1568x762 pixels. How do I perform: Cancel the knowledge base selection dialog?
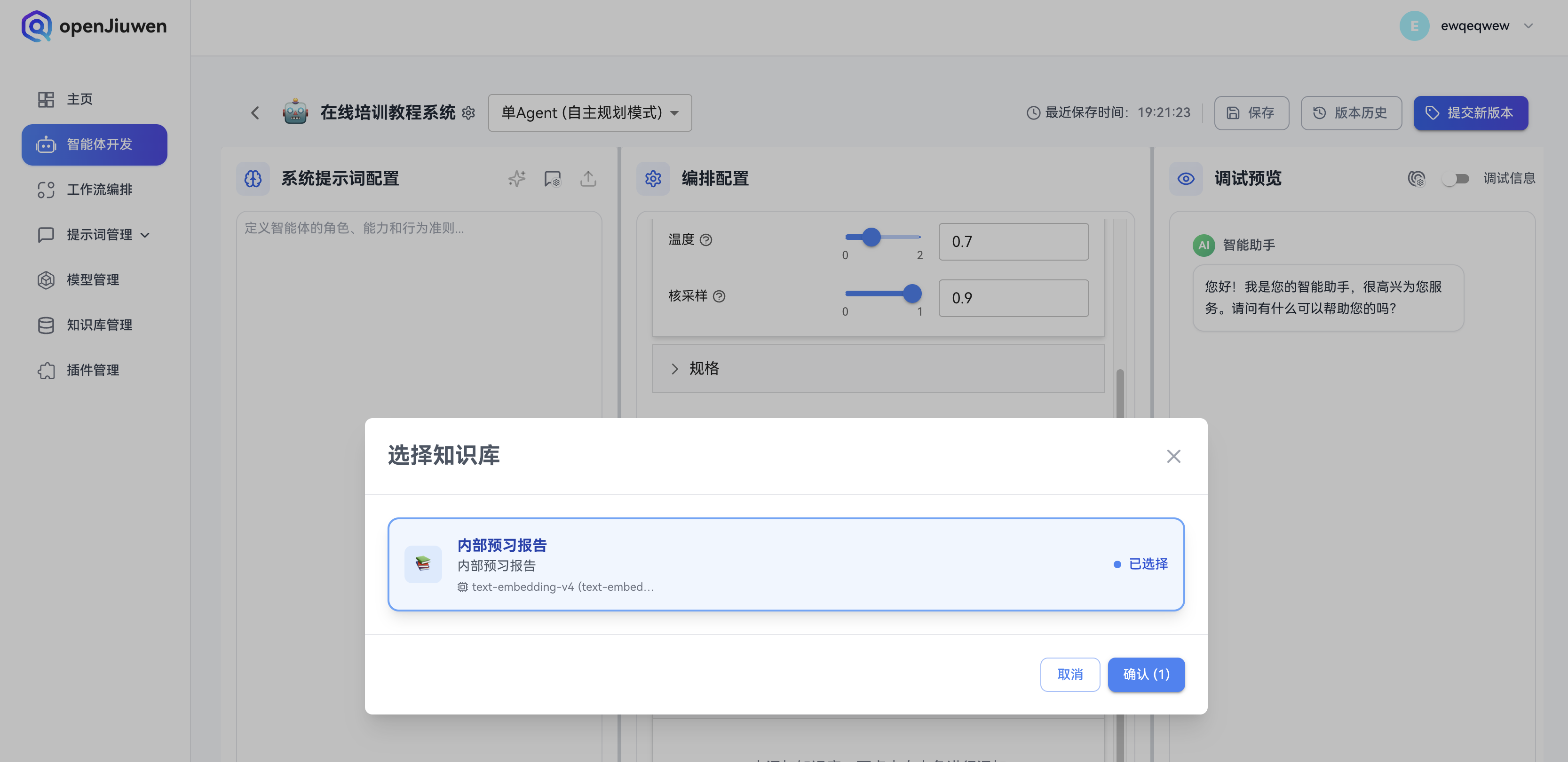[1070, 675]
